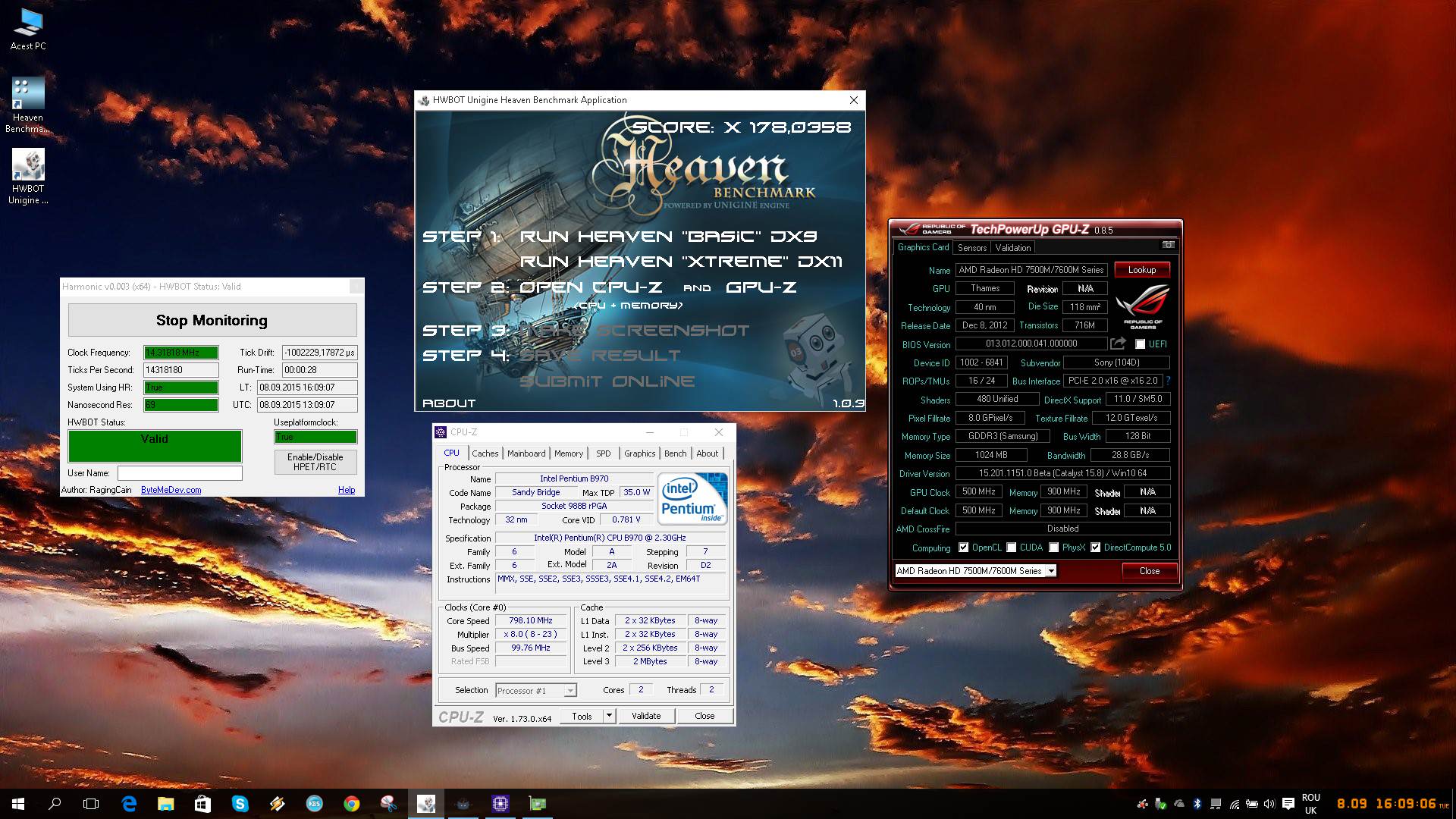Click Open CPU-Z in Heaven app

coord(591,287)
